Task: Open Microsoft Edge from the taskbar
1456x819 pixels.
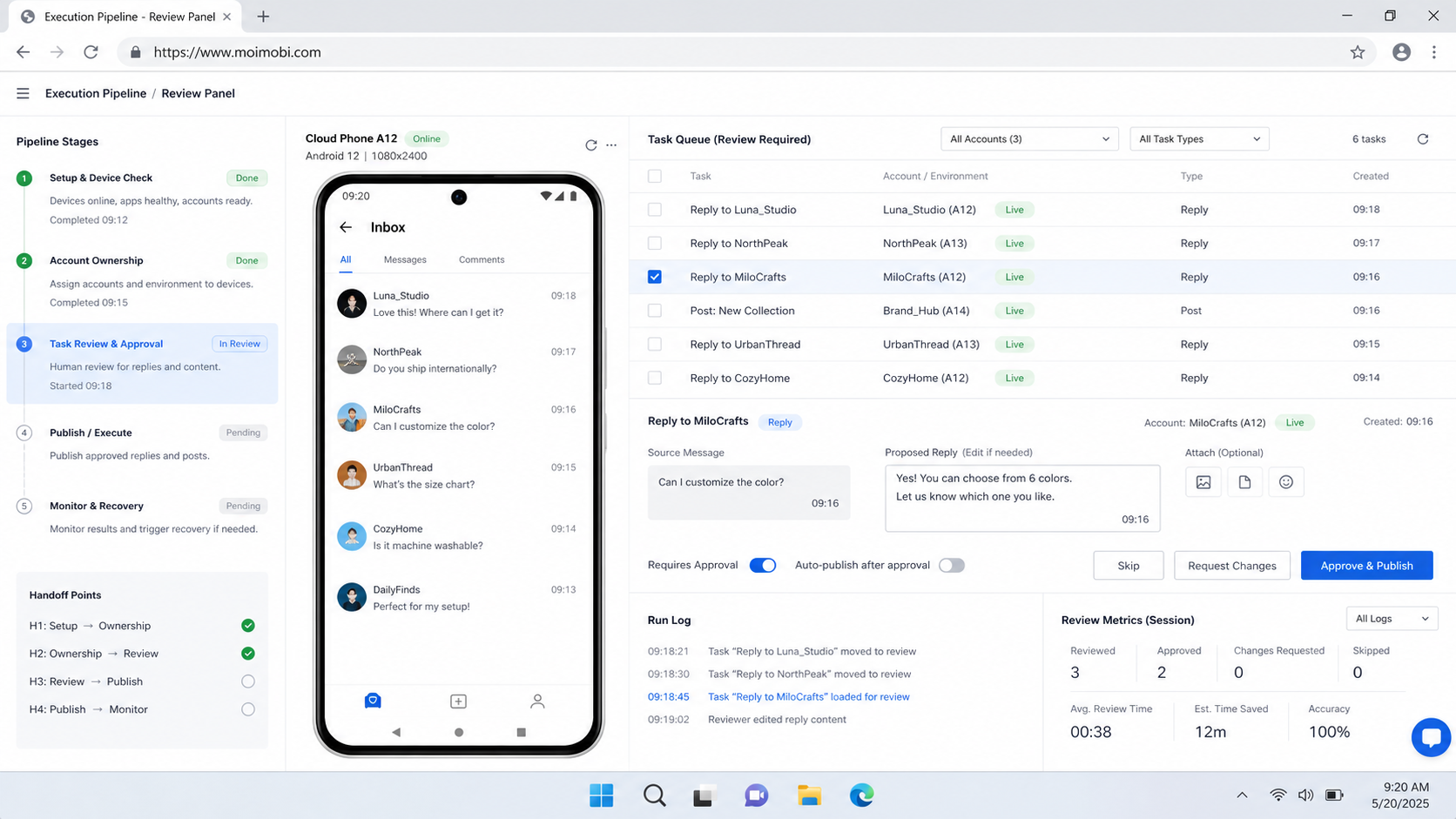Action: click(861, 795)
